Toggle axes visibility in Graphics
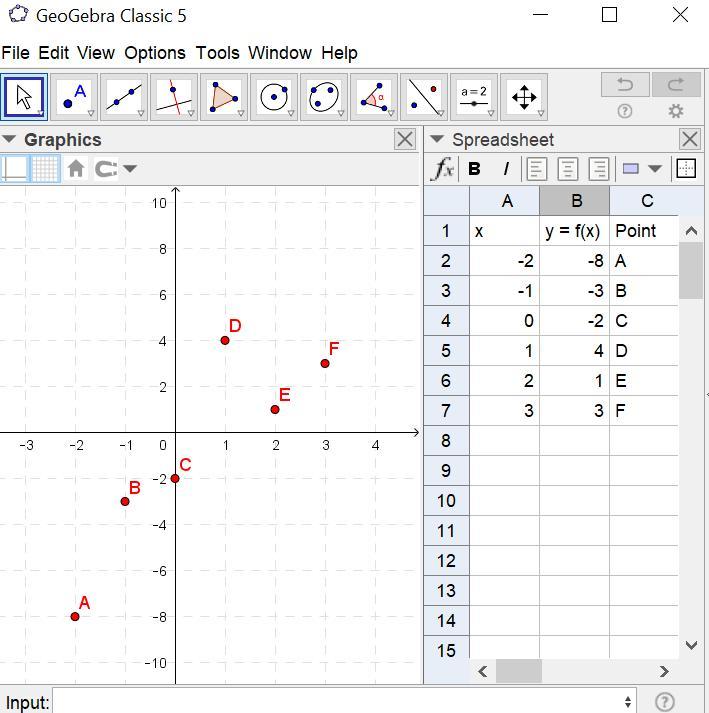Viewport: 709px width, 713px height. tap(15, 169)
